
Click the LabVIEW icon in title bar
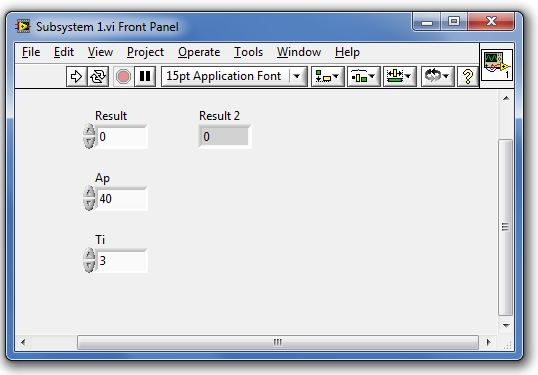tap(23, 26)
